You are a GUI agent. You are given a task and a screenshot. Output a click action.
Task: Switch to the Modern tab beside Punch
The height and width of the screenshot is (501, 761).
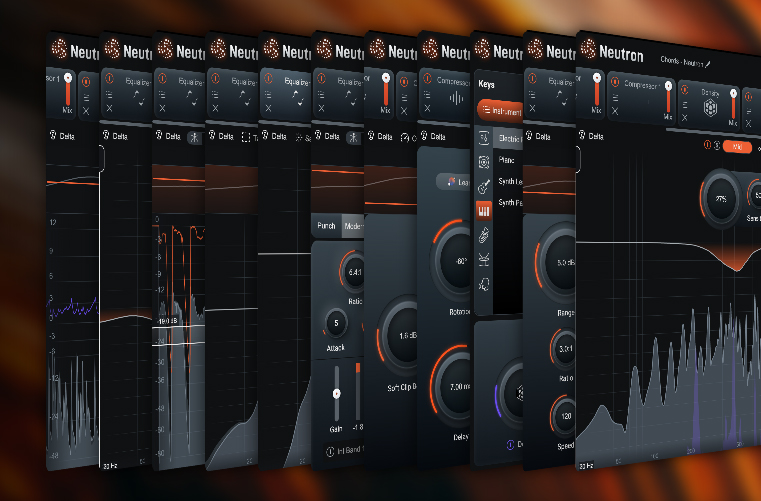(x=353, y=226)
